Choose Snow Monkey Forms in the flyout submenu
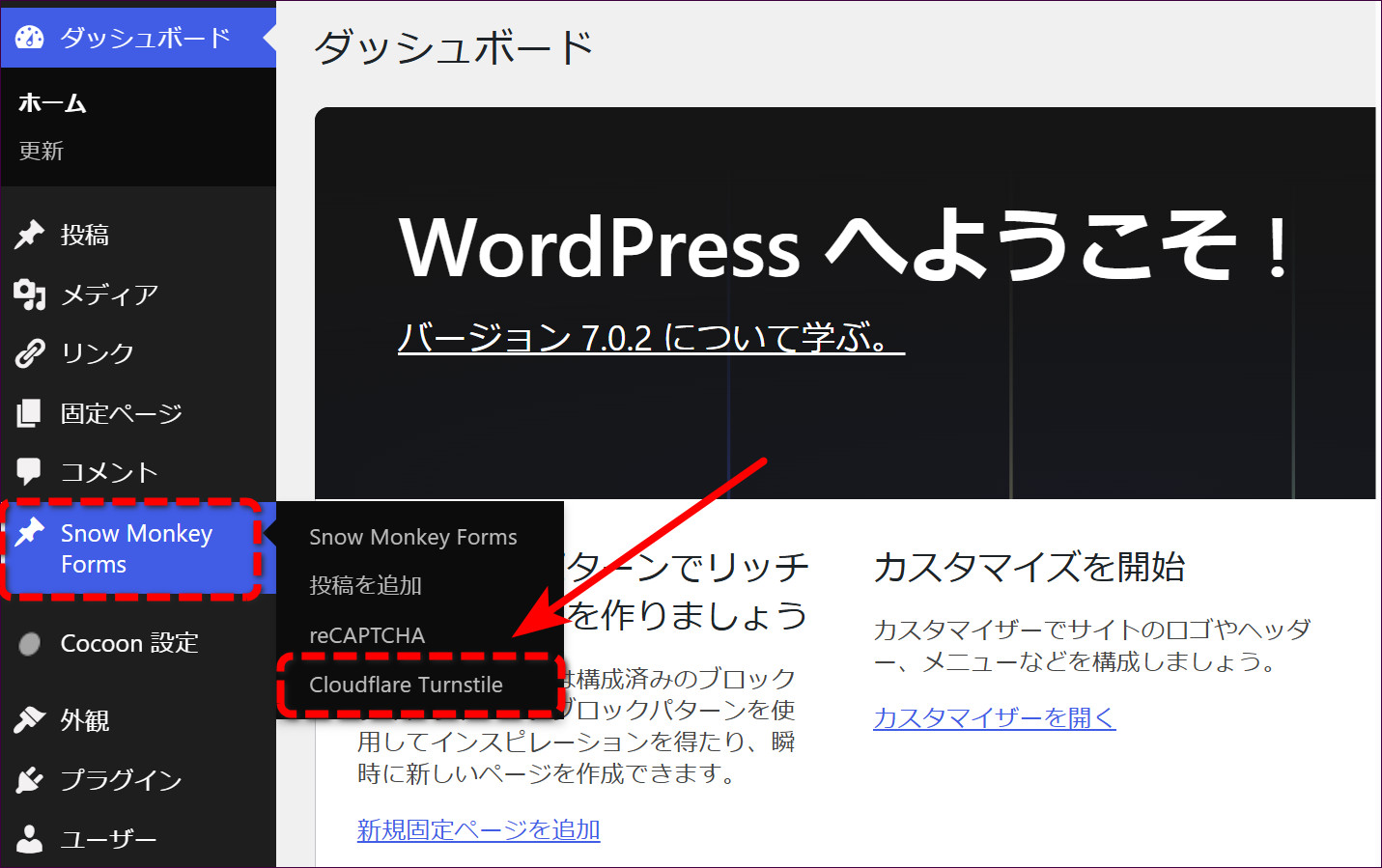1382x868 pixels. [x=413, y=537]
